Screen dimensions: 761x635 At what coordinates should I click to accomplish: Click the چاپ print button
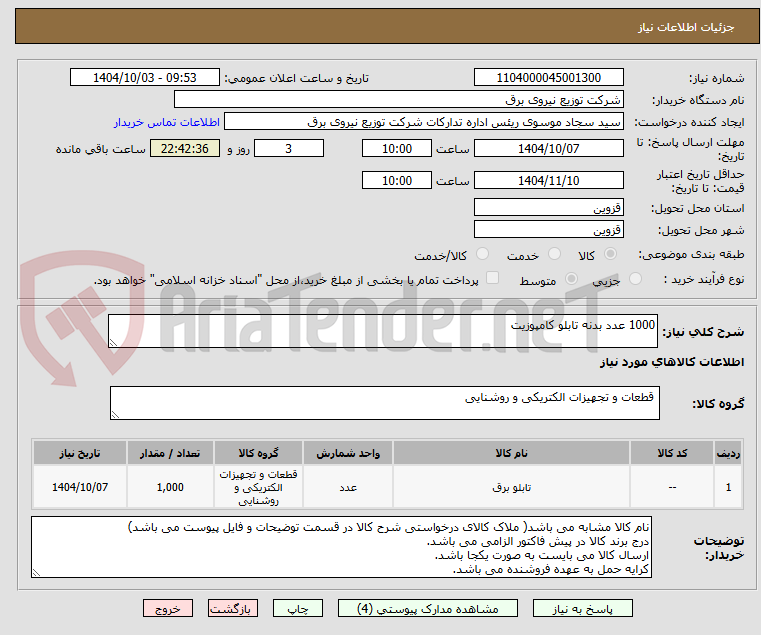tap(298, 608)
